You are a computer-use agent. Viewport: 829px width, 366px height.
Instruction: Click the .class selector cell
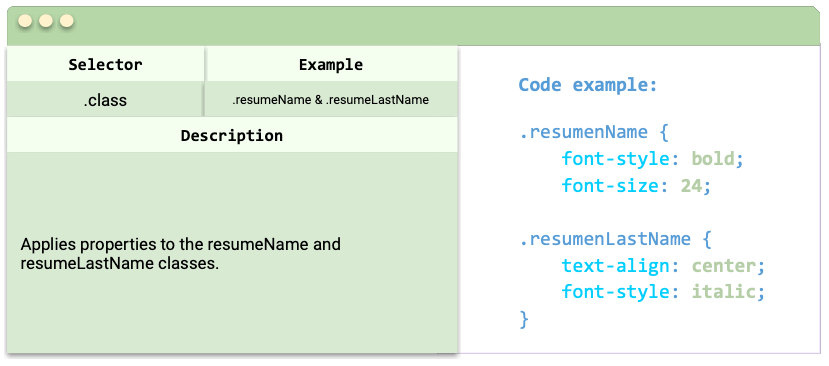[105, 99]
